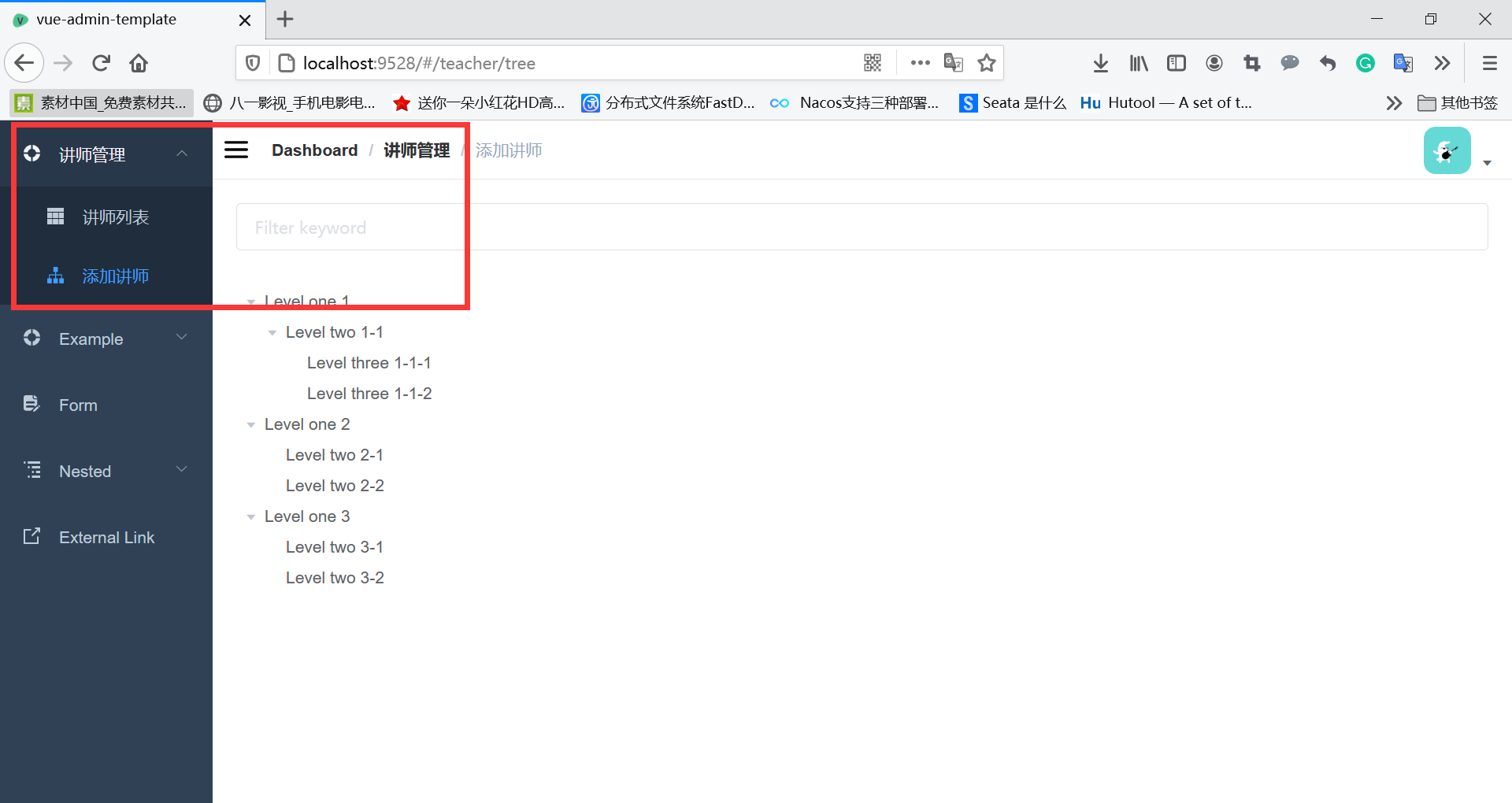Go back with browser back arrow
Image resolution: width=1512 pixels, height=803 pixels.
(x=24, y=63)
